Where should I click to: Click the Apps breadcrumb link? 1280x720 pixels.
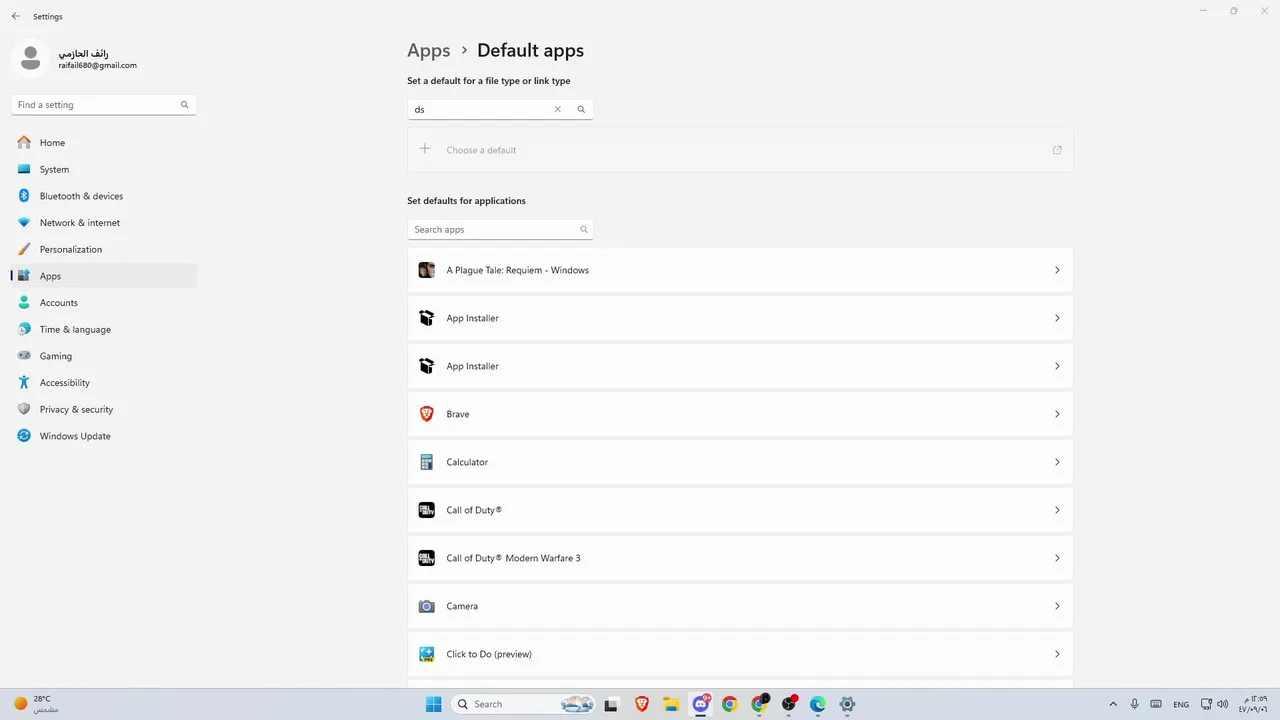429,51
